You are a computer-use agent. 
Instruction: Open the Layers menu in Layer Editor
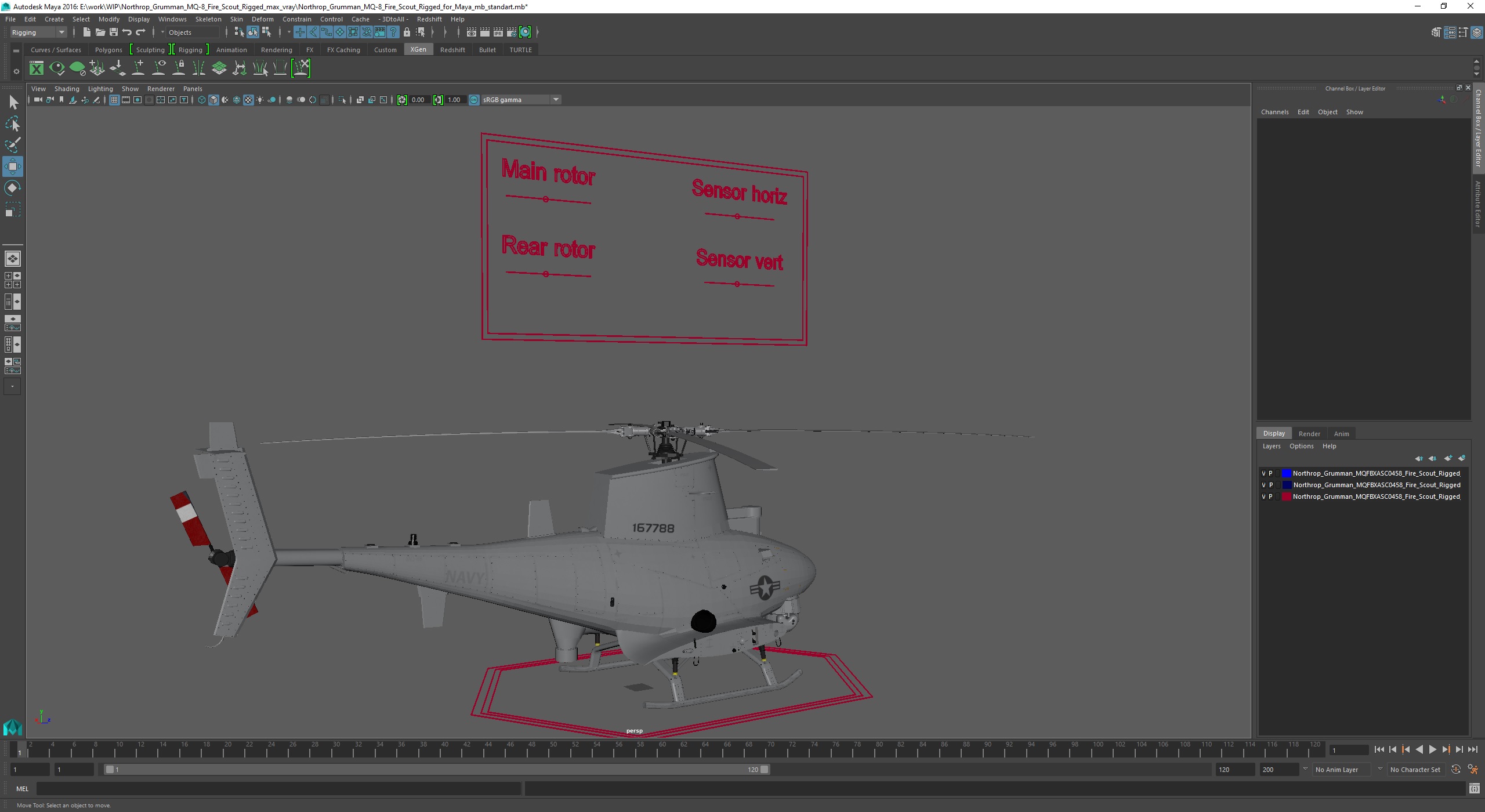[1272, 446]
